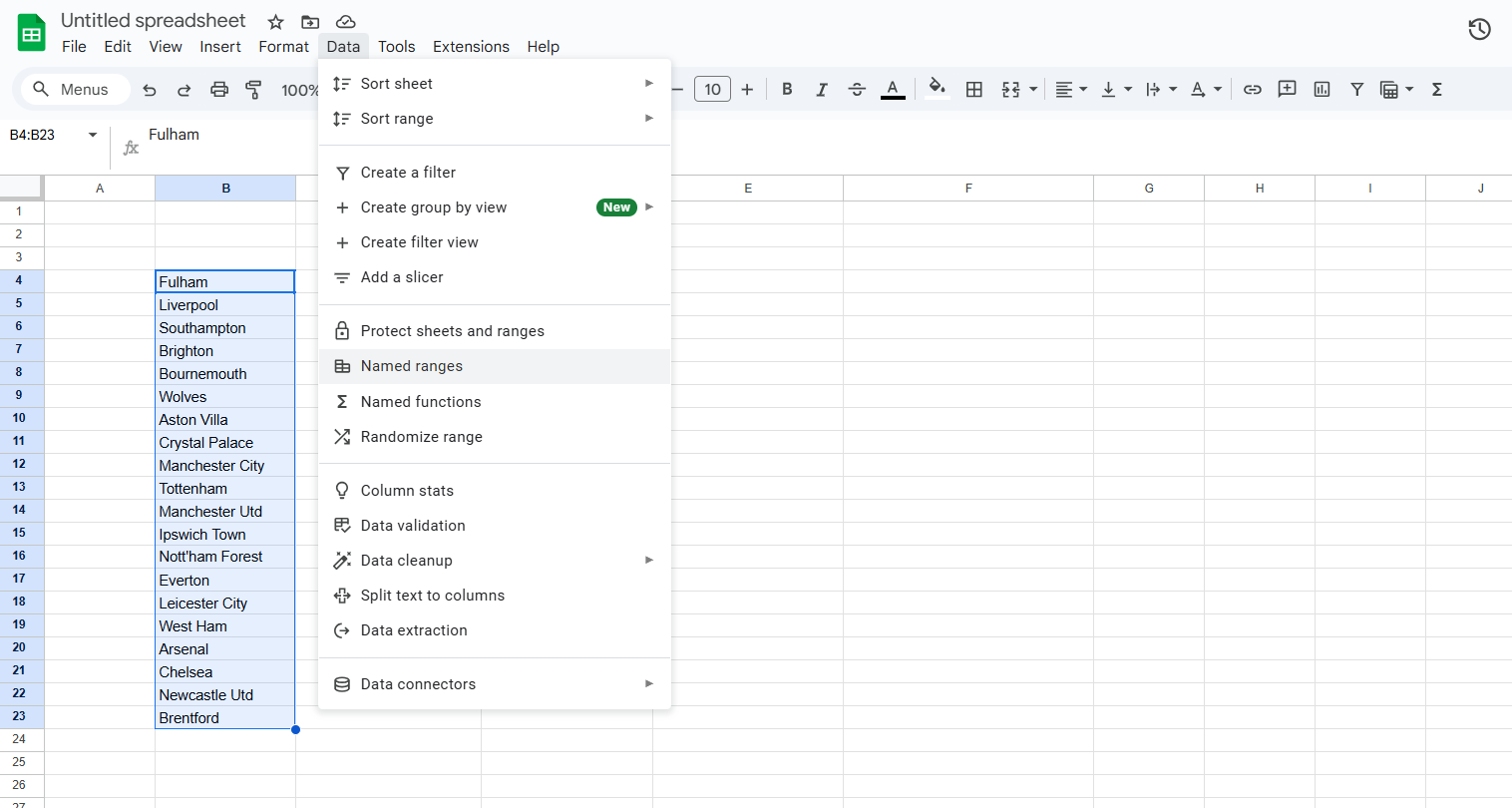The image size is (1512, 808).
Task: Expand the Data cleanup submenu
Action: [x=495, y=561]
